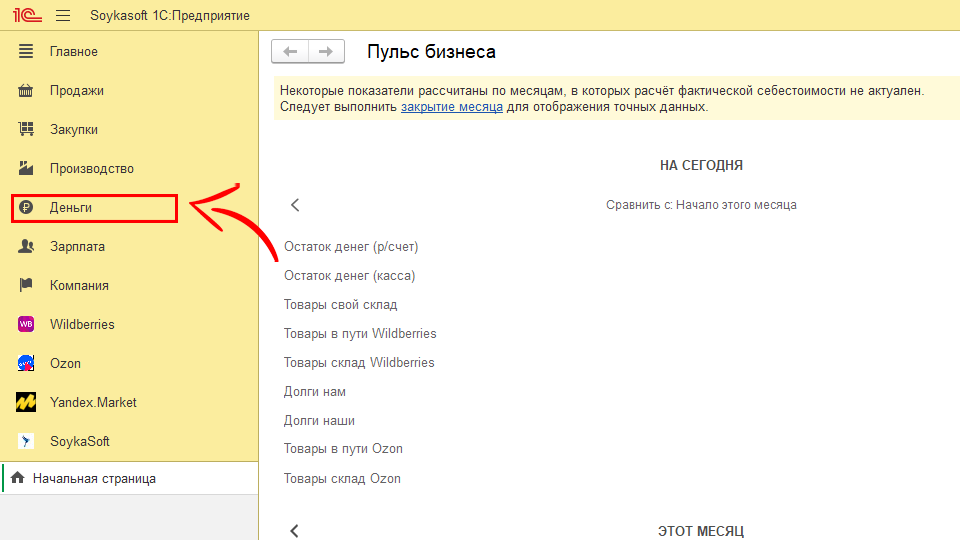
Task: Open the Компания section
Action: [x=79, y=286]
